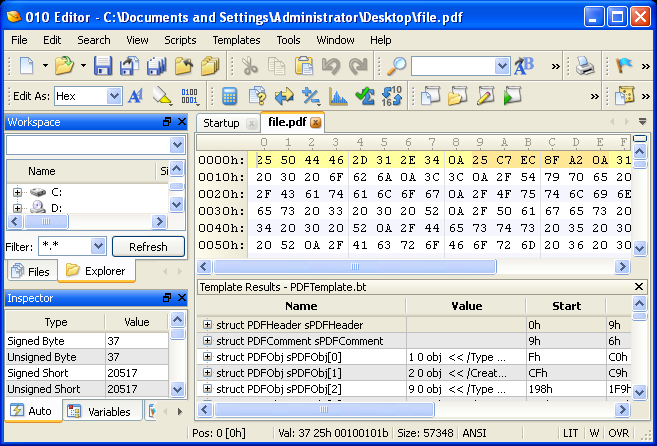Click the Compare files arrows icon
The width and height of the screenshot is (657, 446).
(x=284, y=96)
